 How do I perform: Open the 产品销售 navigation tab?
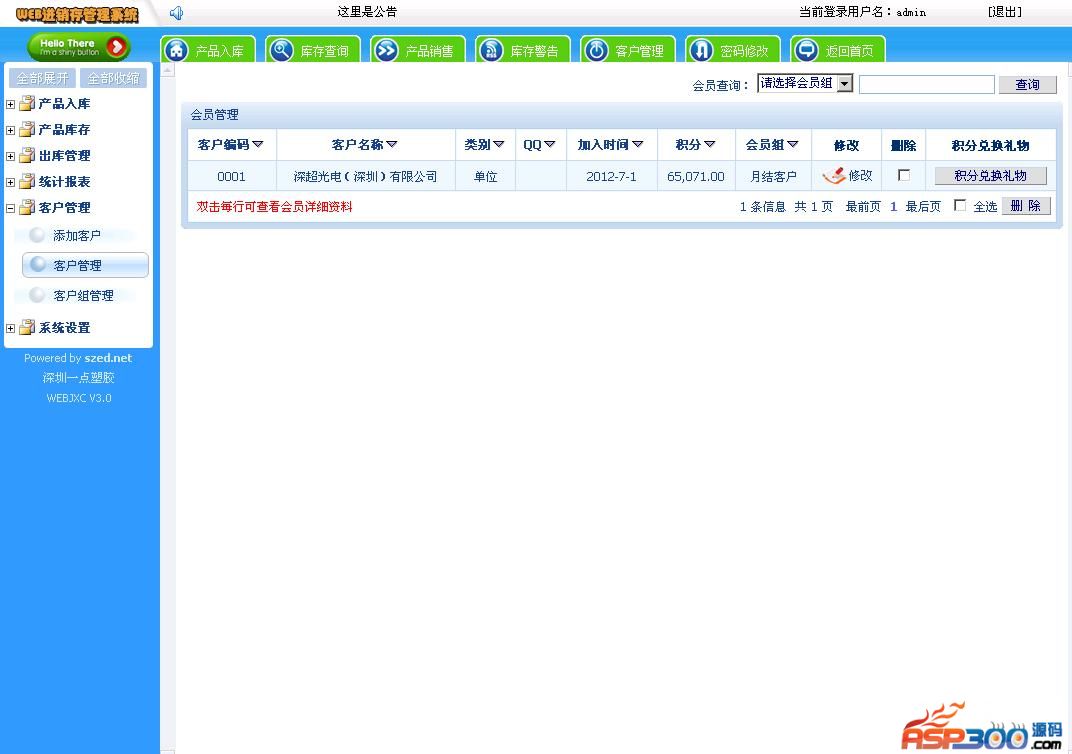pos(418,50)
